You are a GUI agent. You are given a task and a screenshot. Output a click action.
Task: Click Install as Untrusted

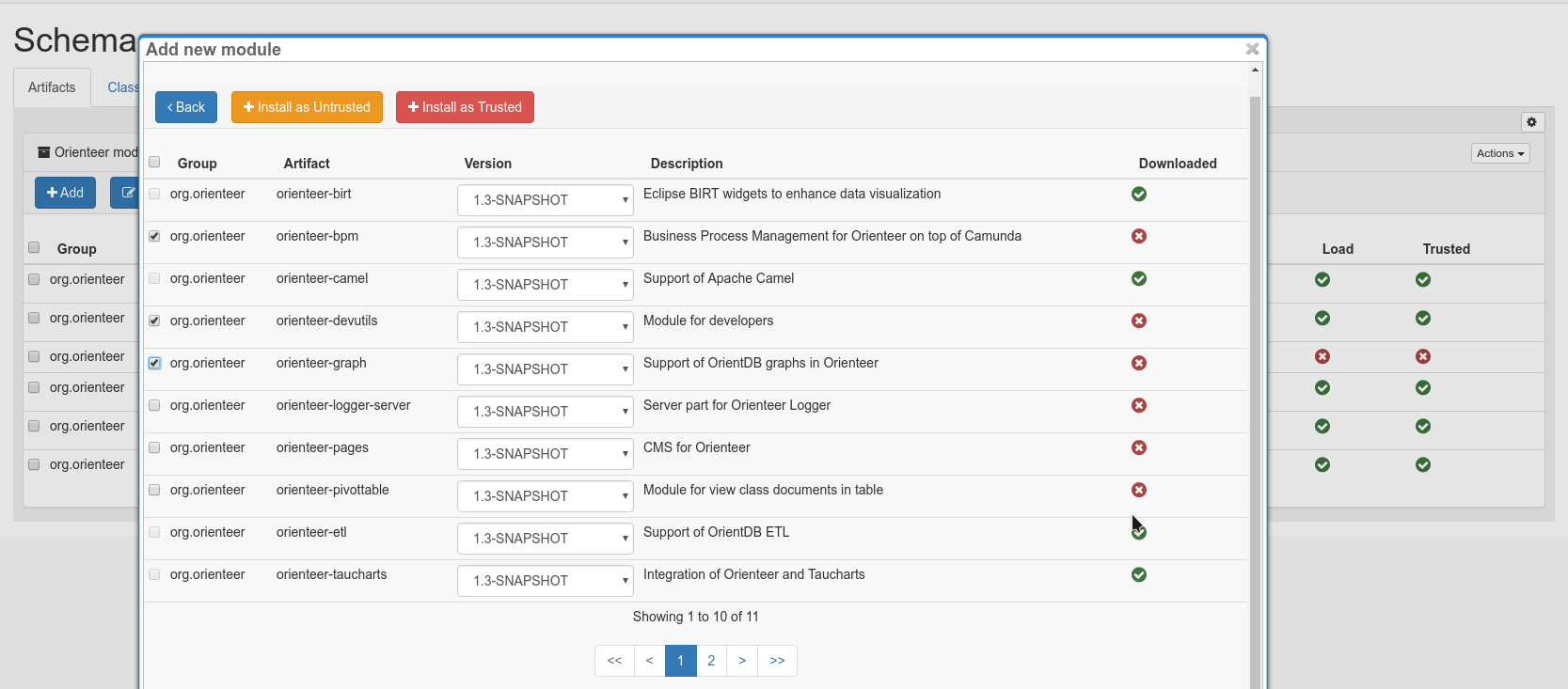coord(307,107)
